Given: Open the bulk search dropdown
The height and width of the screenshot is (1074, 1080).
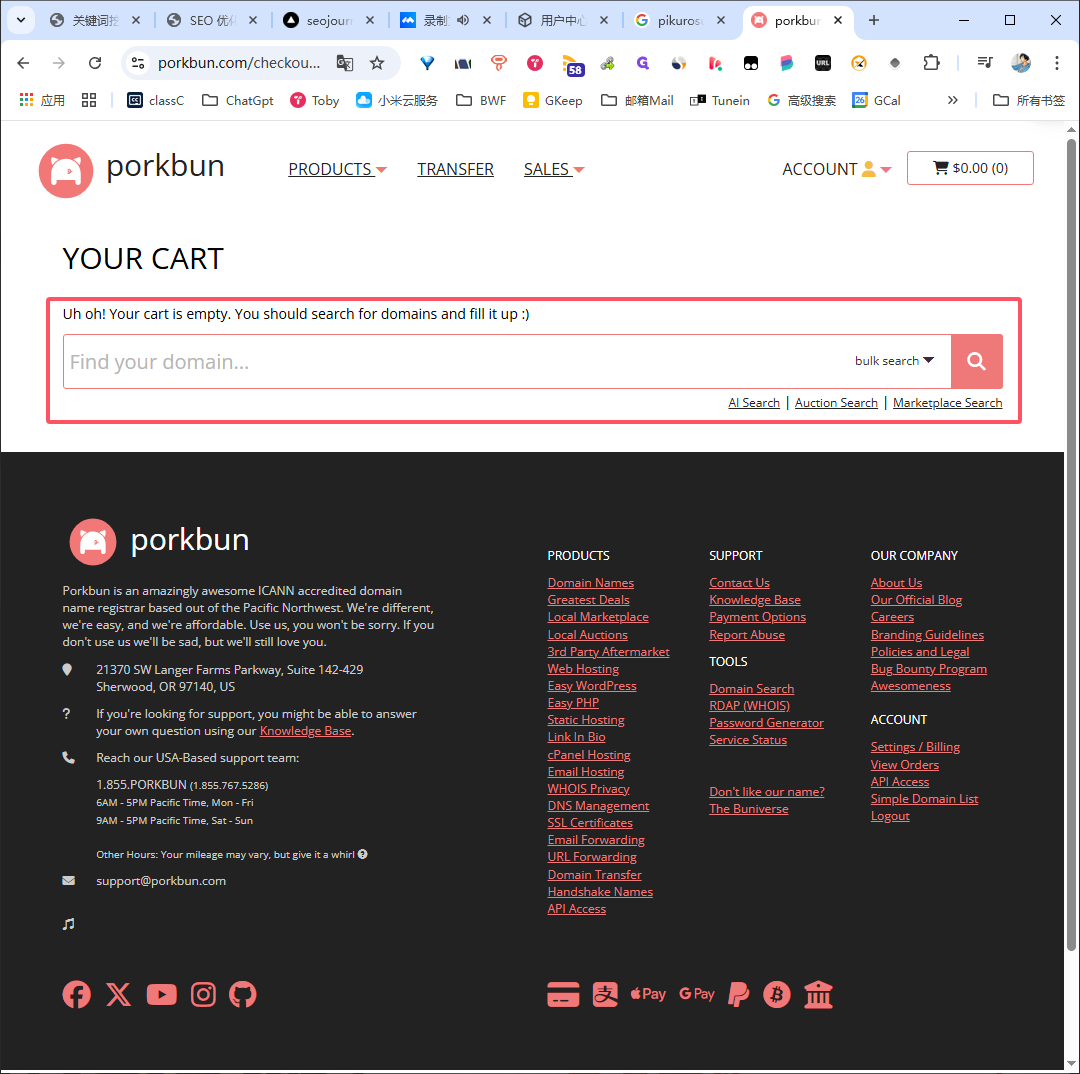Looking at the screenshot, I should 894,361.
